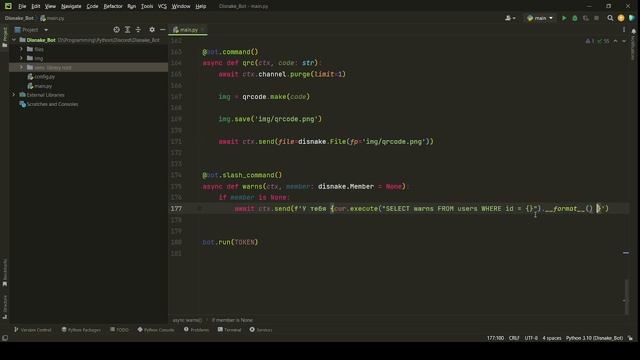Click tool windows quick access icon
Screen dimensions: 640x360
(5, 338)
